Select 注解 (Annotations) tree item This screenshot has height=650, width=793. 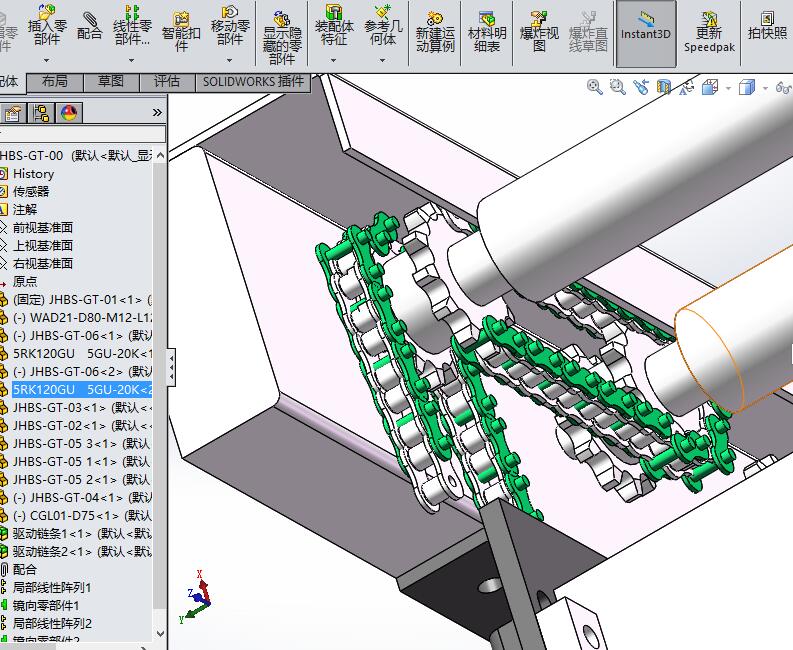25,209
